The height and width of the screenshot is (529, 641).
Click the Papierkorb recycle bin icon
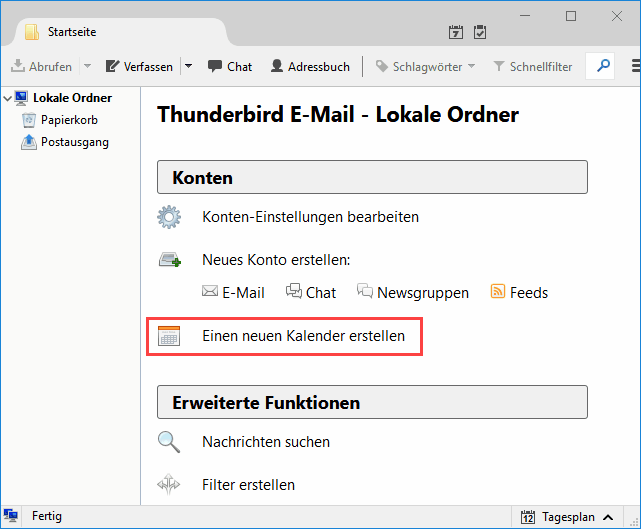point(29,120)
